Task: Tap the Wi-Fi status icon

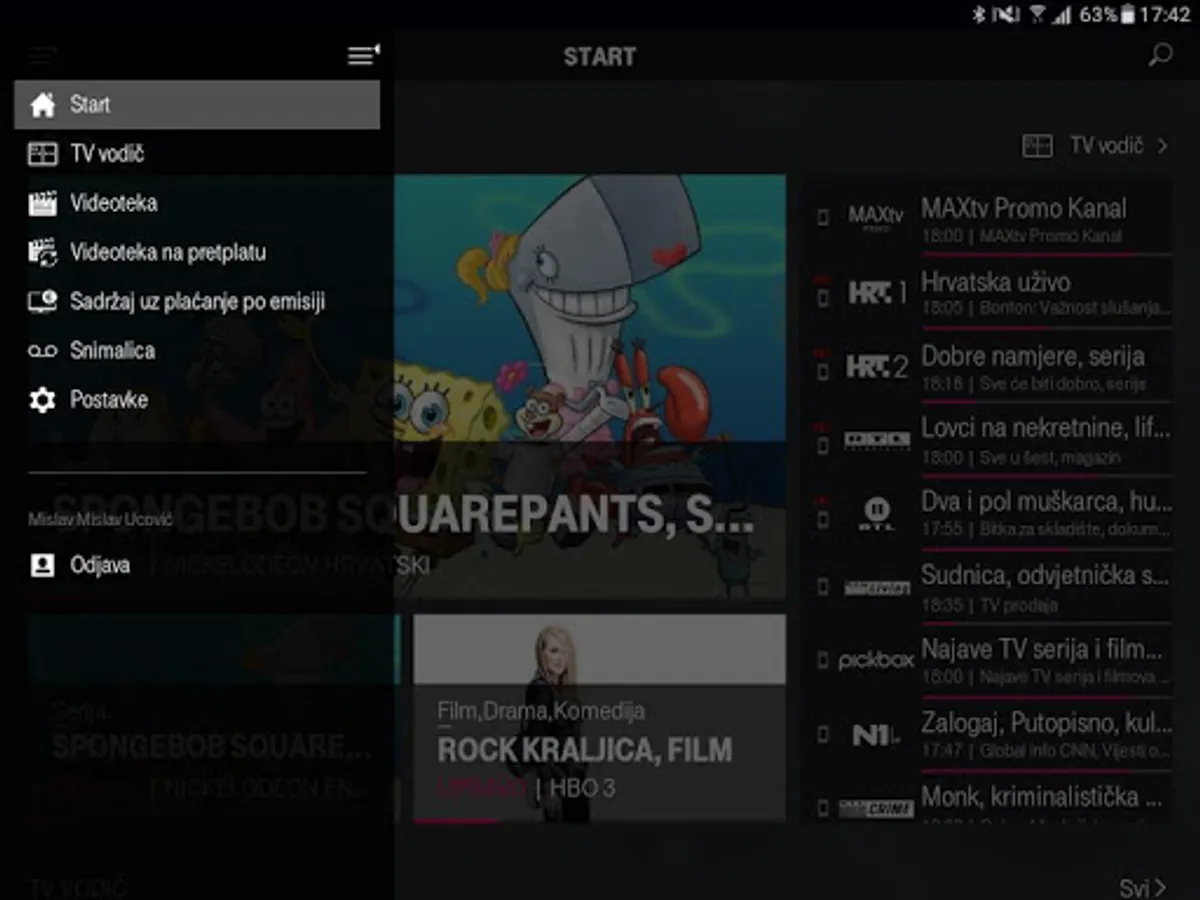Action: pyautogui.click(x=1037, y=14)
